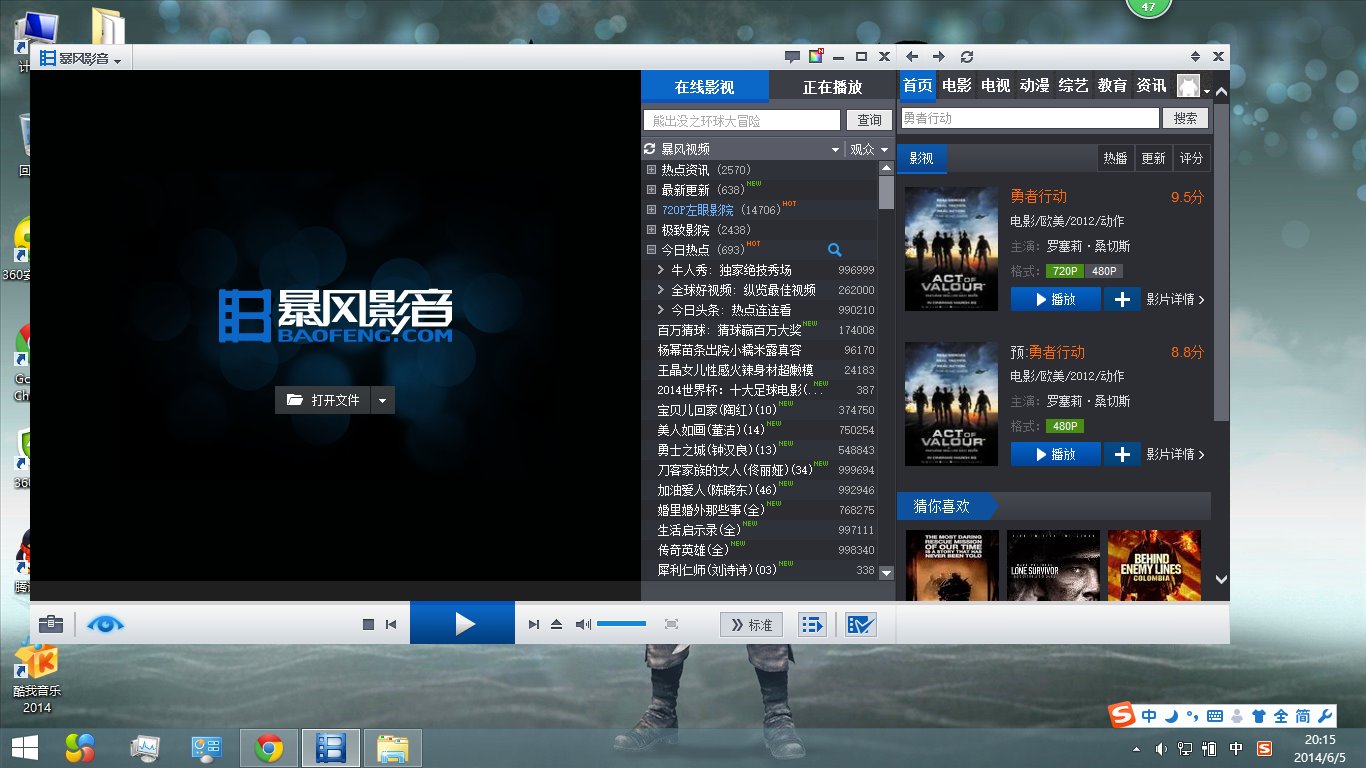Open dropdown arrow next to 打开文件
This screenshot has height=768, width=1366.
click(383, 400)
